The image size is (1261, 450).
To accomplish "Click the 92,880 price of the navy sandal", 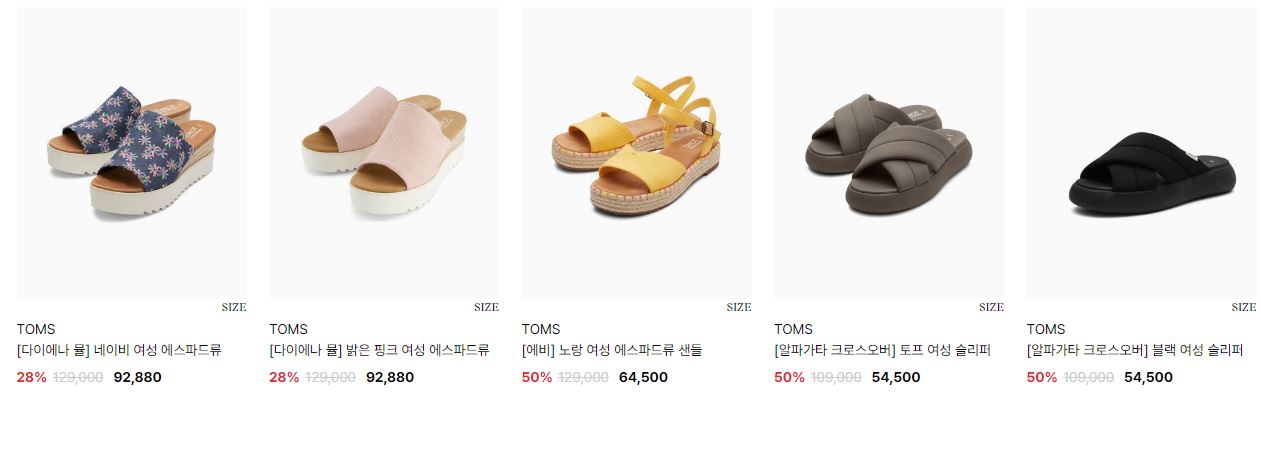I will [x=137, y=378].
